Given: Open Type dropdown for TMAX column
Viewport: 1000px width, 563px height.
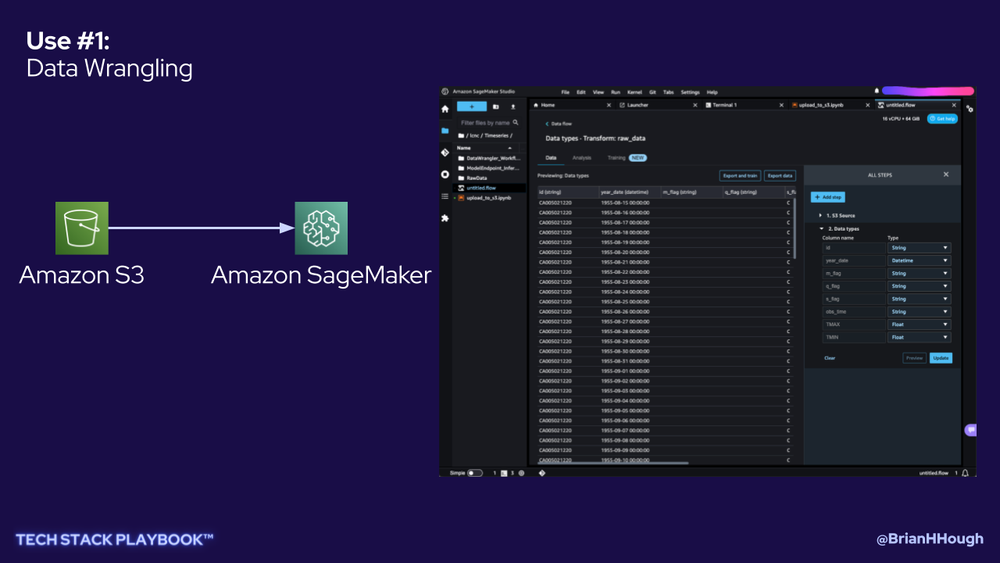Looking at the screenshot, I should pos(919,325).
